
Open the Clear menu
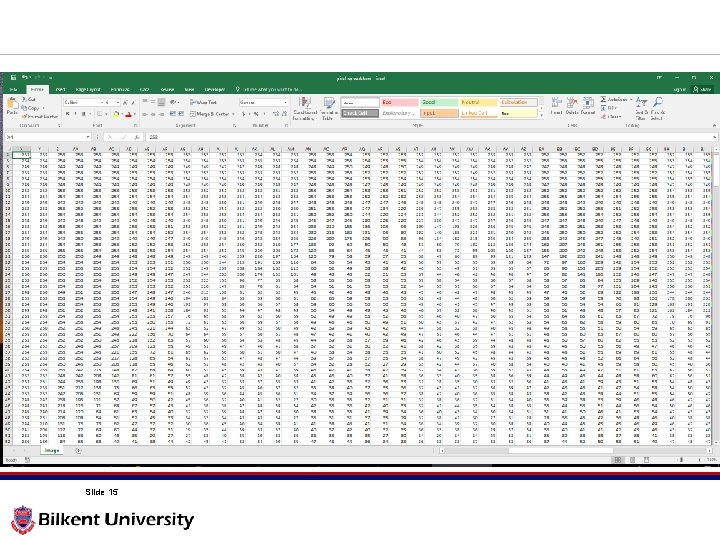pyautogui.click(x=611, y=117)
